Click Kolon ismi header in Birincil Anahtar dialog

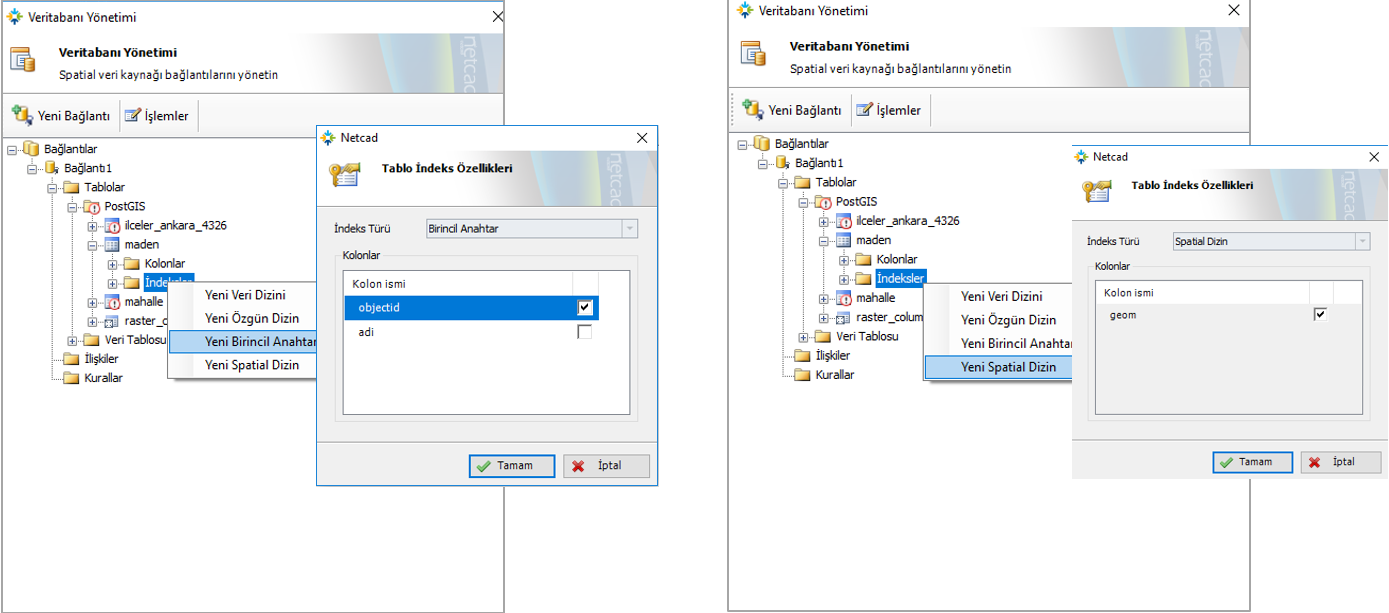pyautogui.click(x=458, y=284)
